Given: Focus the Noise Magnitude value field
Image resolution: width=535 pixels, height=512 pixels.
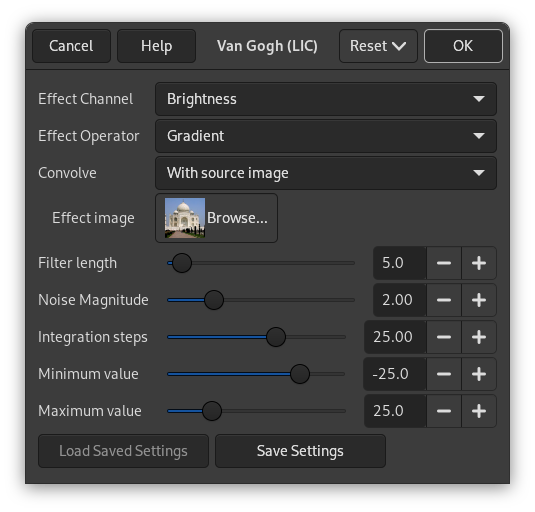Looking at the screenshot, I should point(400,300).
